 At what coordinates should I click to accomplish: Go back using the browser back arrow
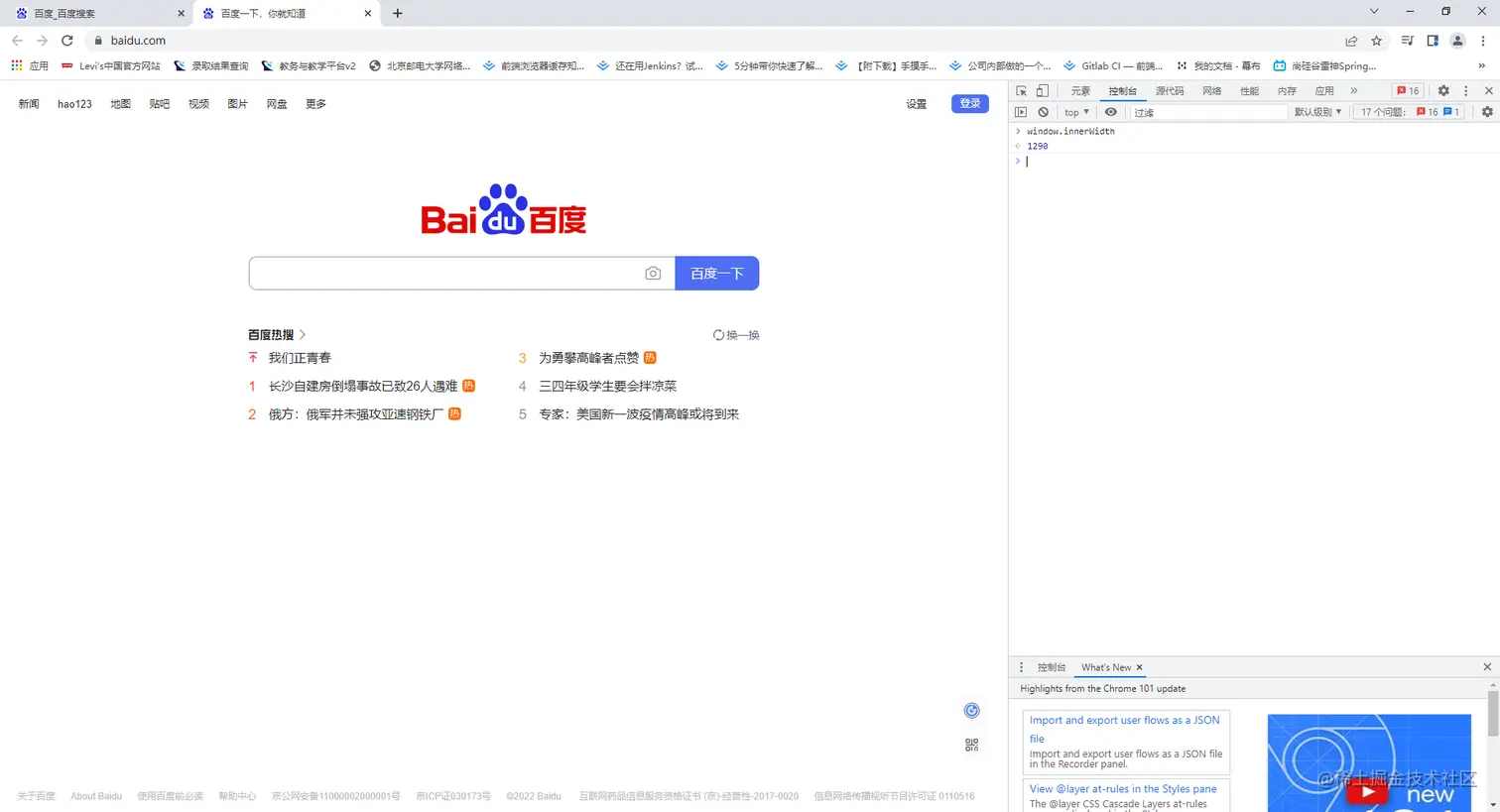[x=17, y=41]
